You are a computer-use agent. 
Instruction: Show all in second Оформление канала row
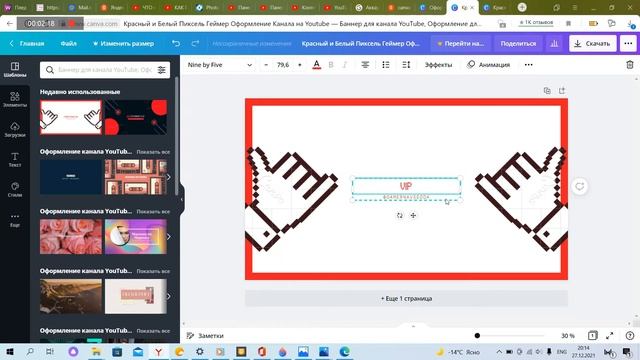click(153, 211)
